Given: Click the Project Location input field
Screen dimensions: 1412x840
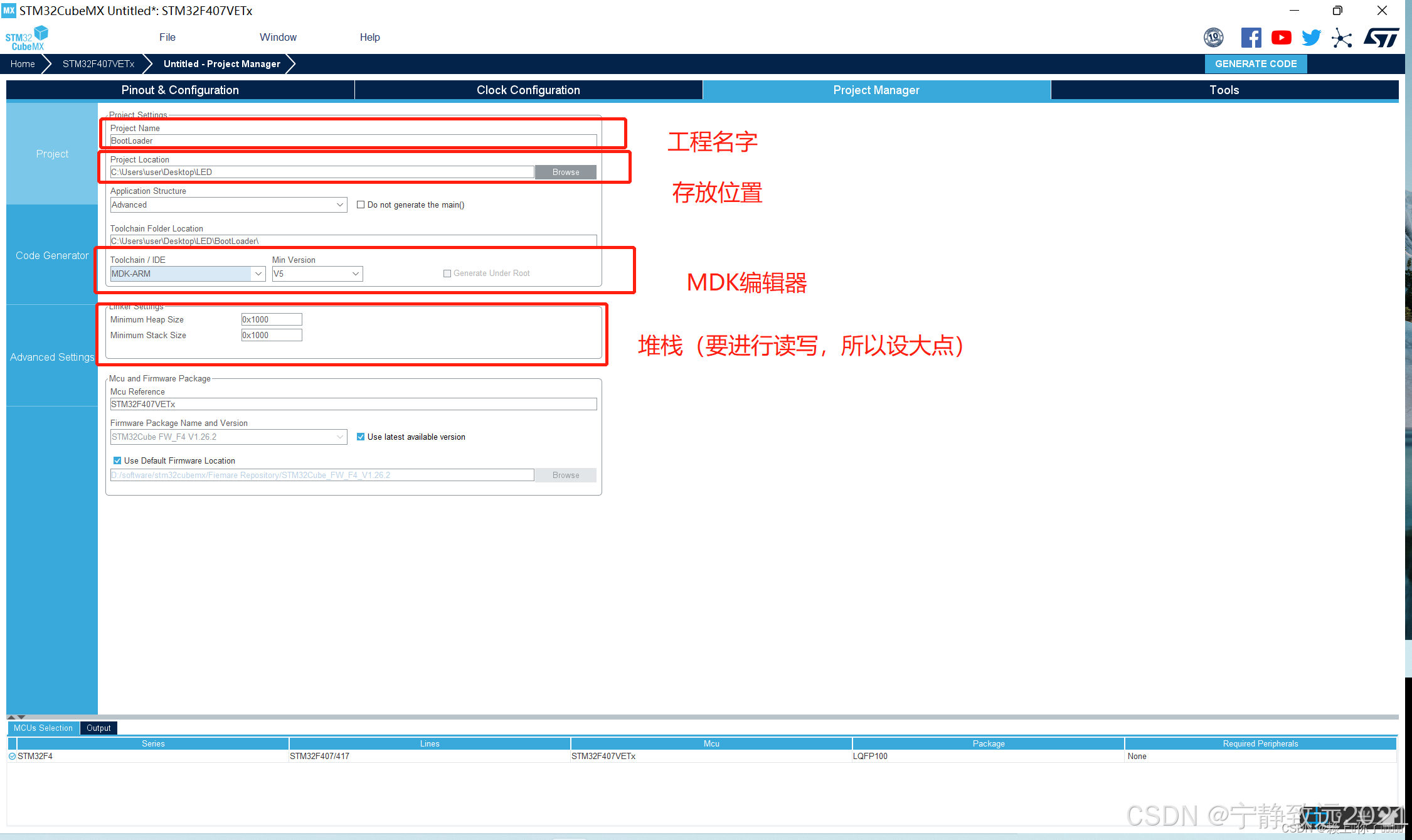Looking at the screenshot, I should coord(322,172).
